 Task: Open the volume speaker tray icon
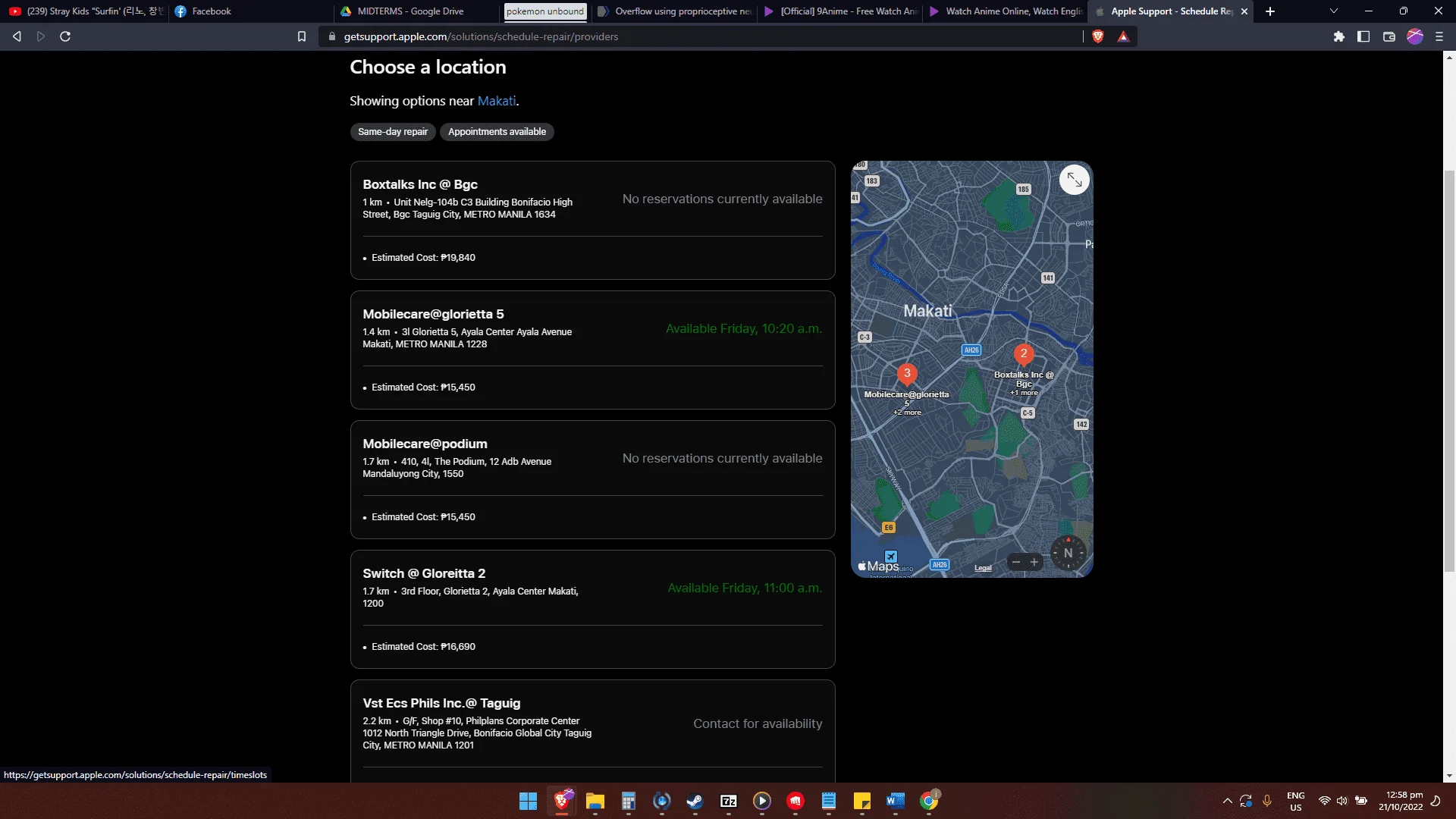tap(1342, 801)
